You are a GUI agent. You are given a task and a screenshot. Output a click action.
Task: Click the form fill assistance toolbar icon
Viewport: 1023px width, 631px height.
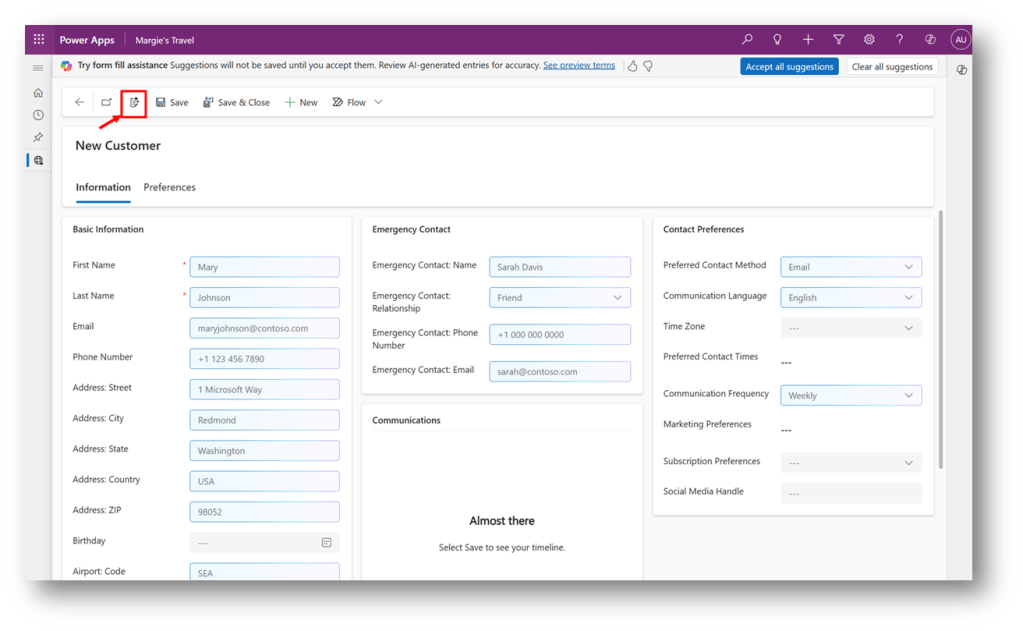coord(135,102)
